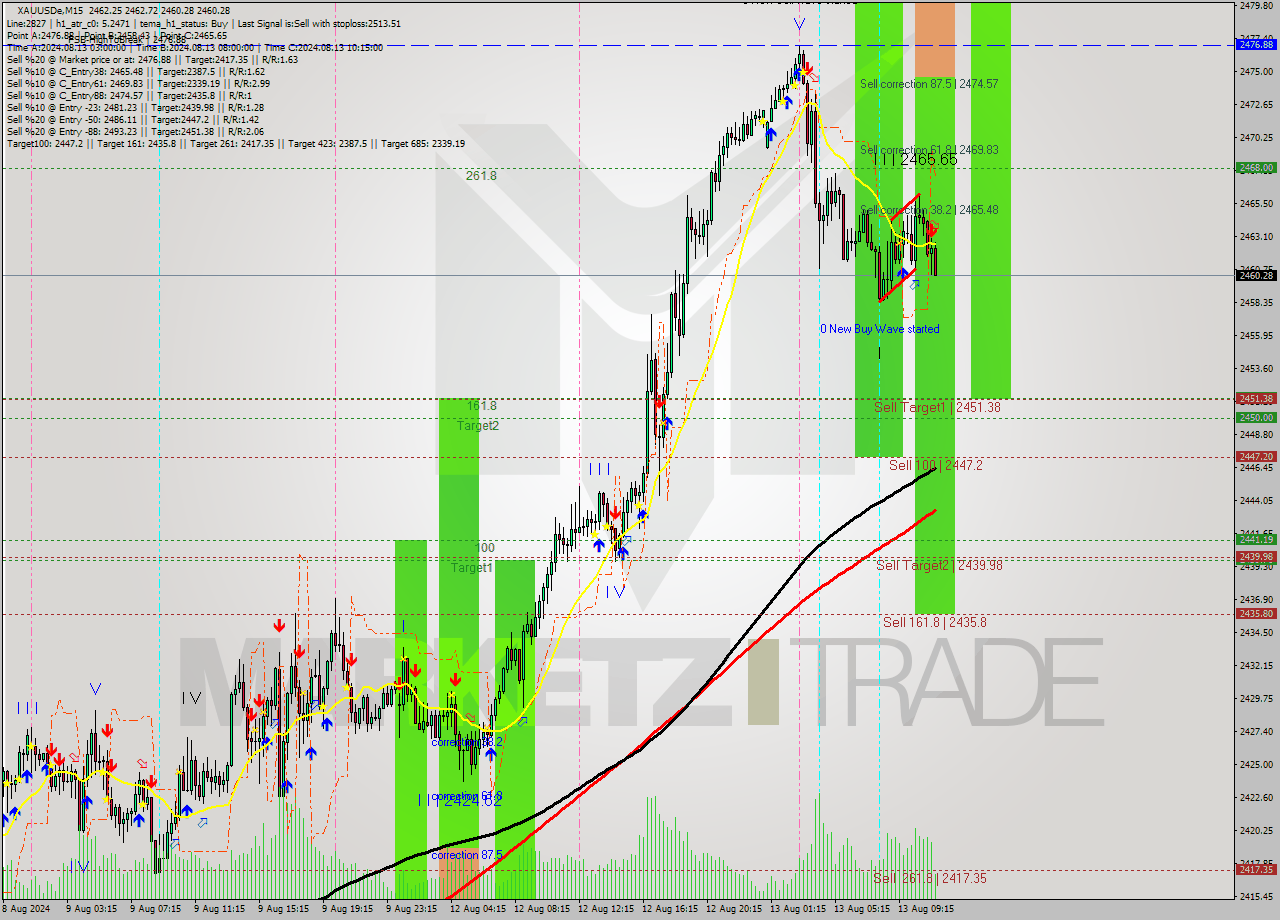
Task: Click the '9 Aug 15:15' time axis label
Action: pyautogui.click(x=283, y=909)
